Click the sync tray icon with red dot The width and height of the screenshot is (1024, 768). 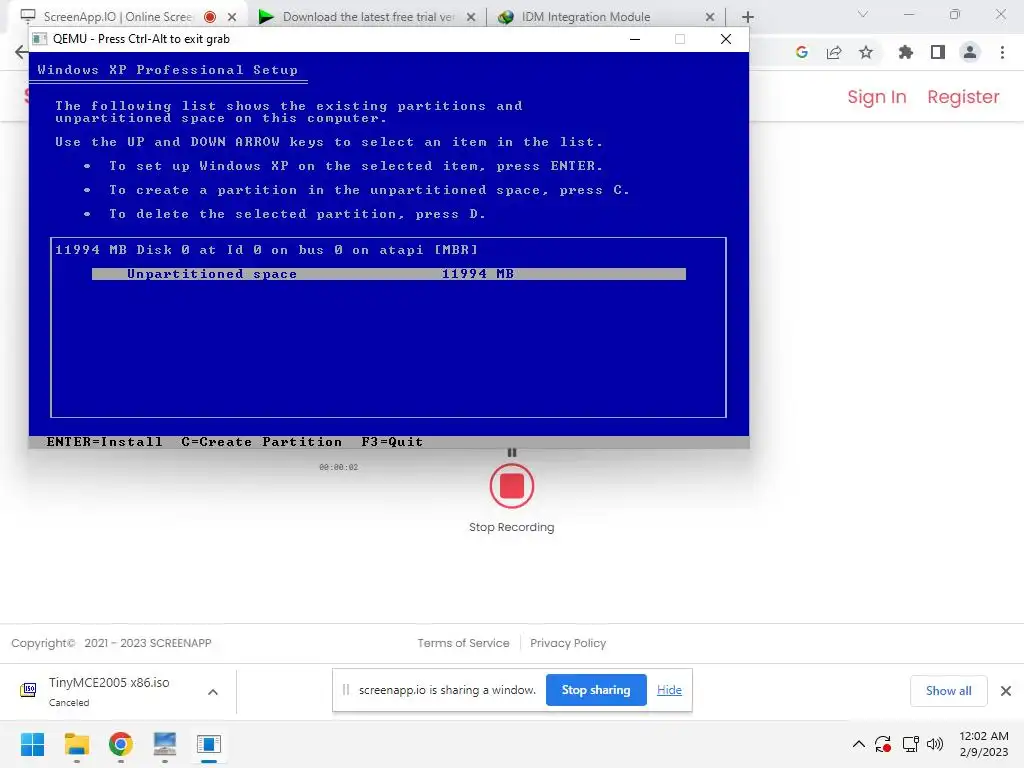pyautogui.click(x=883, y=744)
